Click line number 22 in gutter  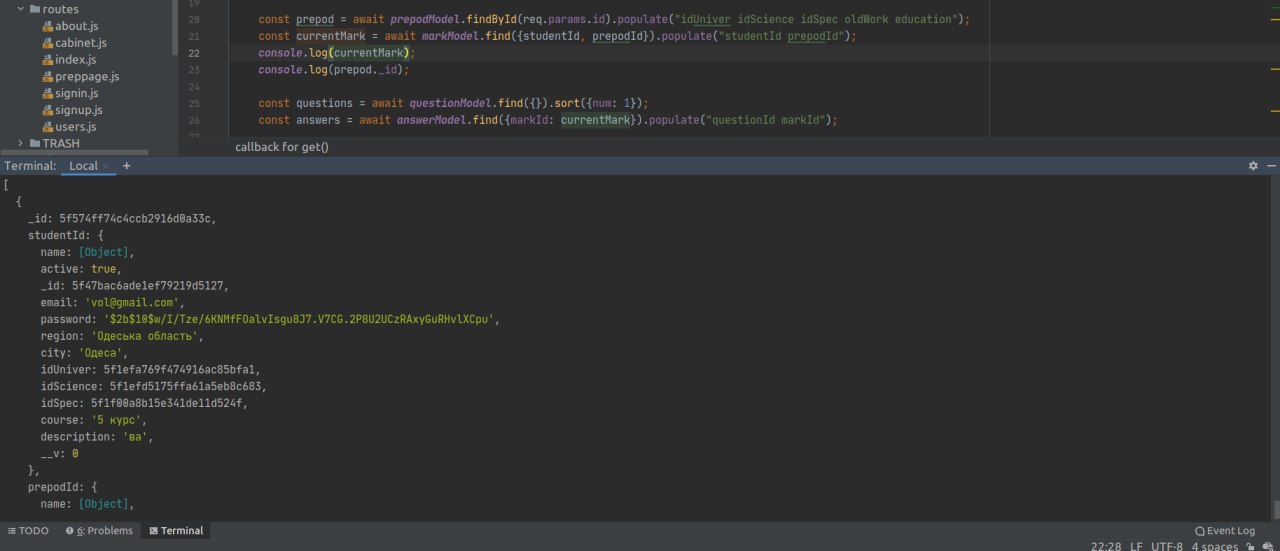(193, 53)
